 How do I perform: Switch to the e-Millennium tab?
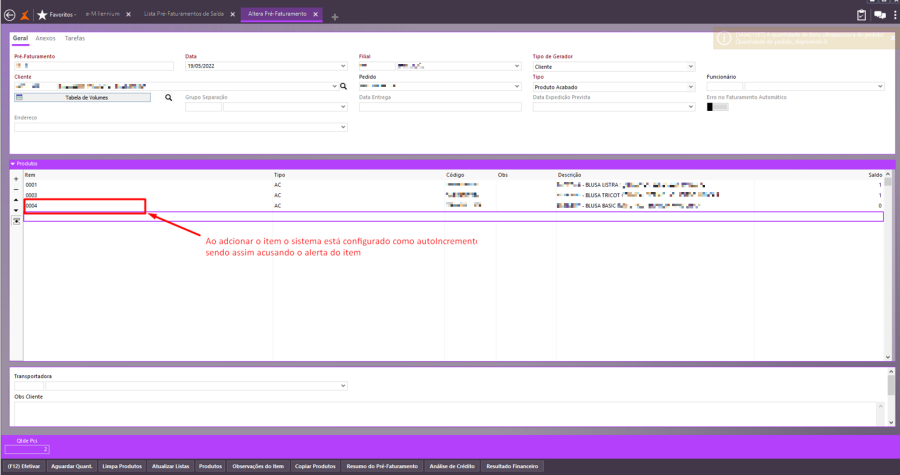click(x=103, y=14)
